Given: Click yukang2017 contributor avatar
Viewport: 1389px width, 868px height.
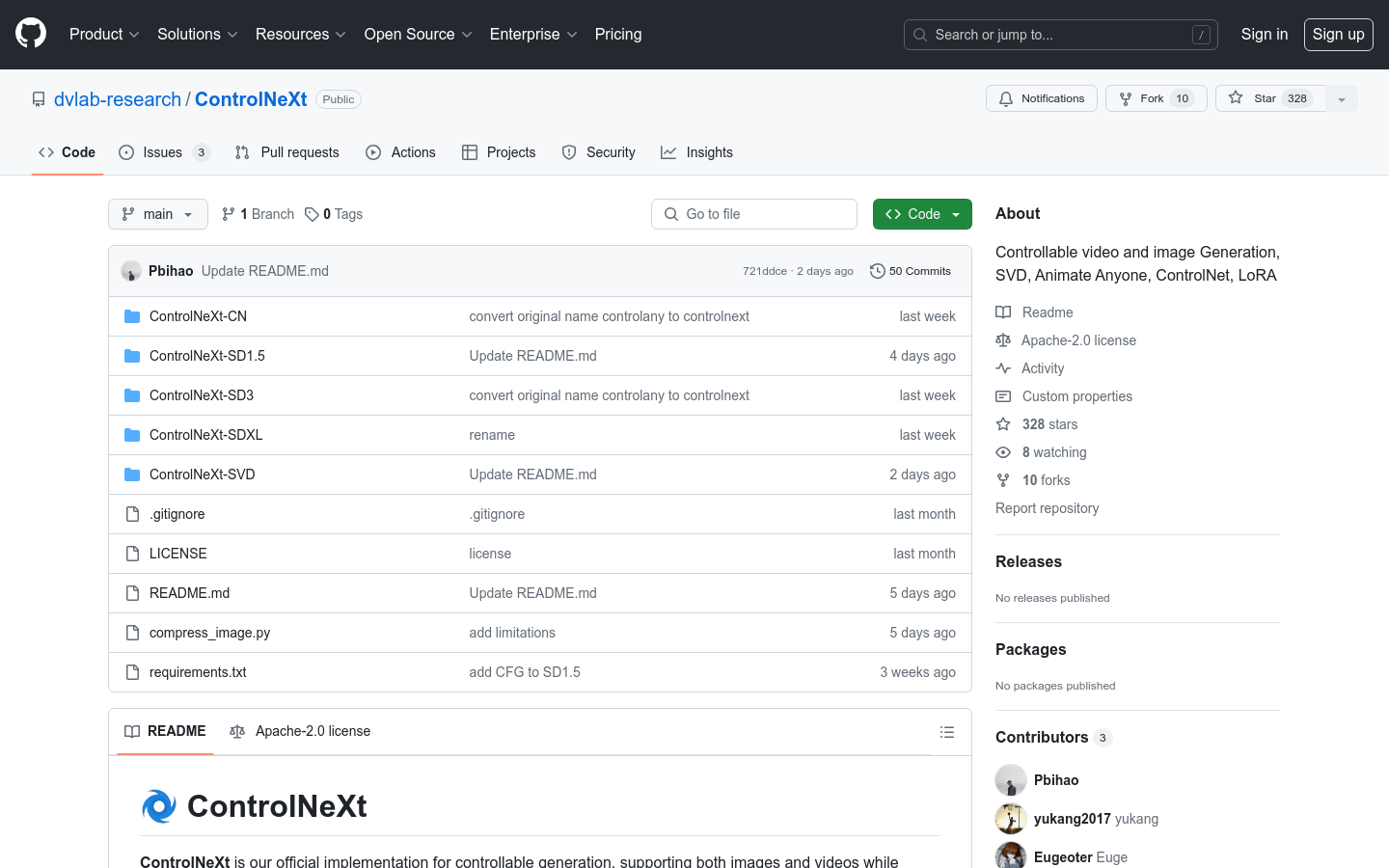Looking at the screenshot, I should 1011,819.
